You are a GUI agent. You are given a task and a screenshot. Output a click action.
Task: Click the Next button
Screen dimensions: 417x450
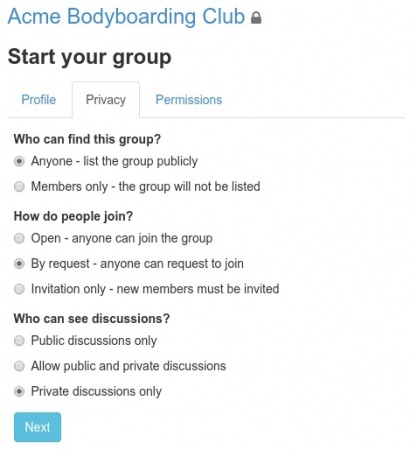(x=37, y=427)
